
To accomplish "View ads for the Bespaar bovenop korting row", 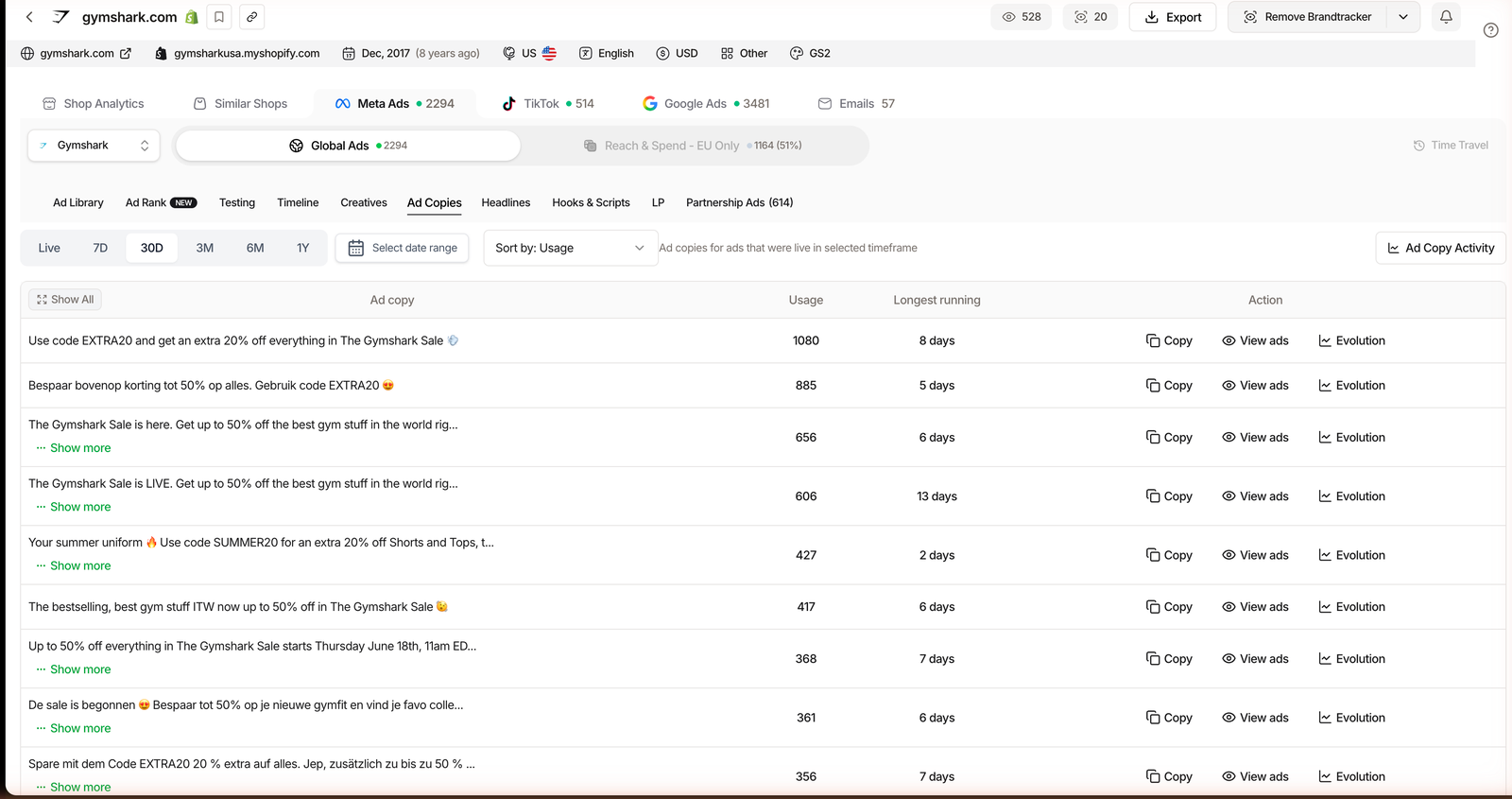I will (1255, 385).
